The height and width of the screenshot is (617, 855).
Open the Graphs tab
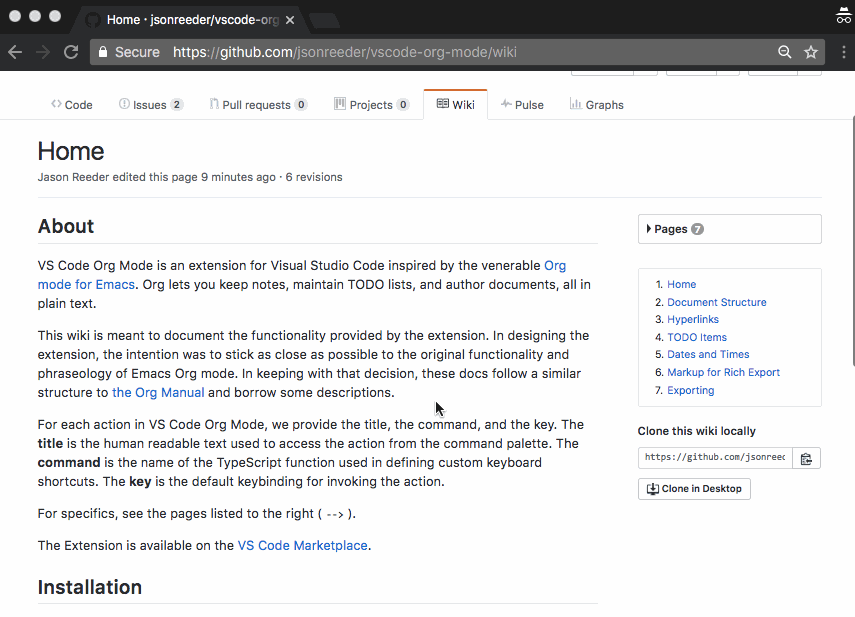click(597, 105)
